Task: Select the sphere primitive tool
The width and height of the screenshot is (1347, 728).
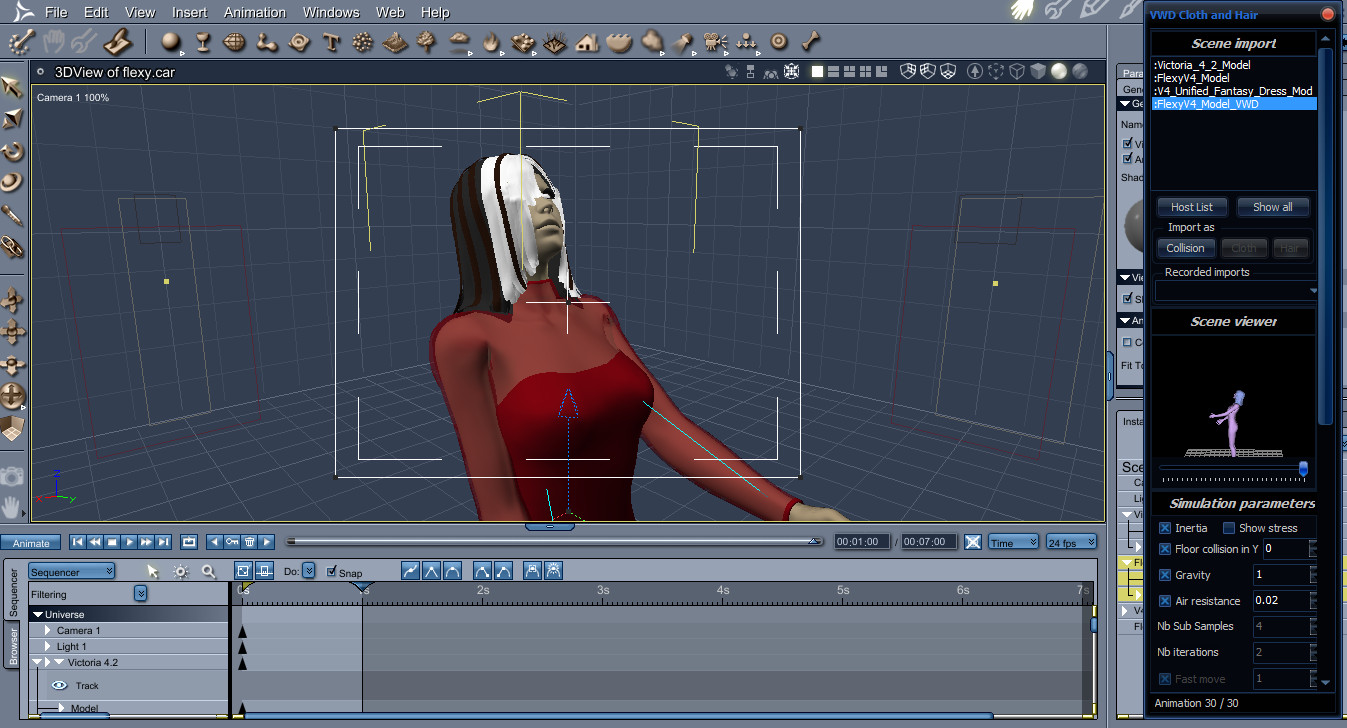Action: click(x=171, y=42)
